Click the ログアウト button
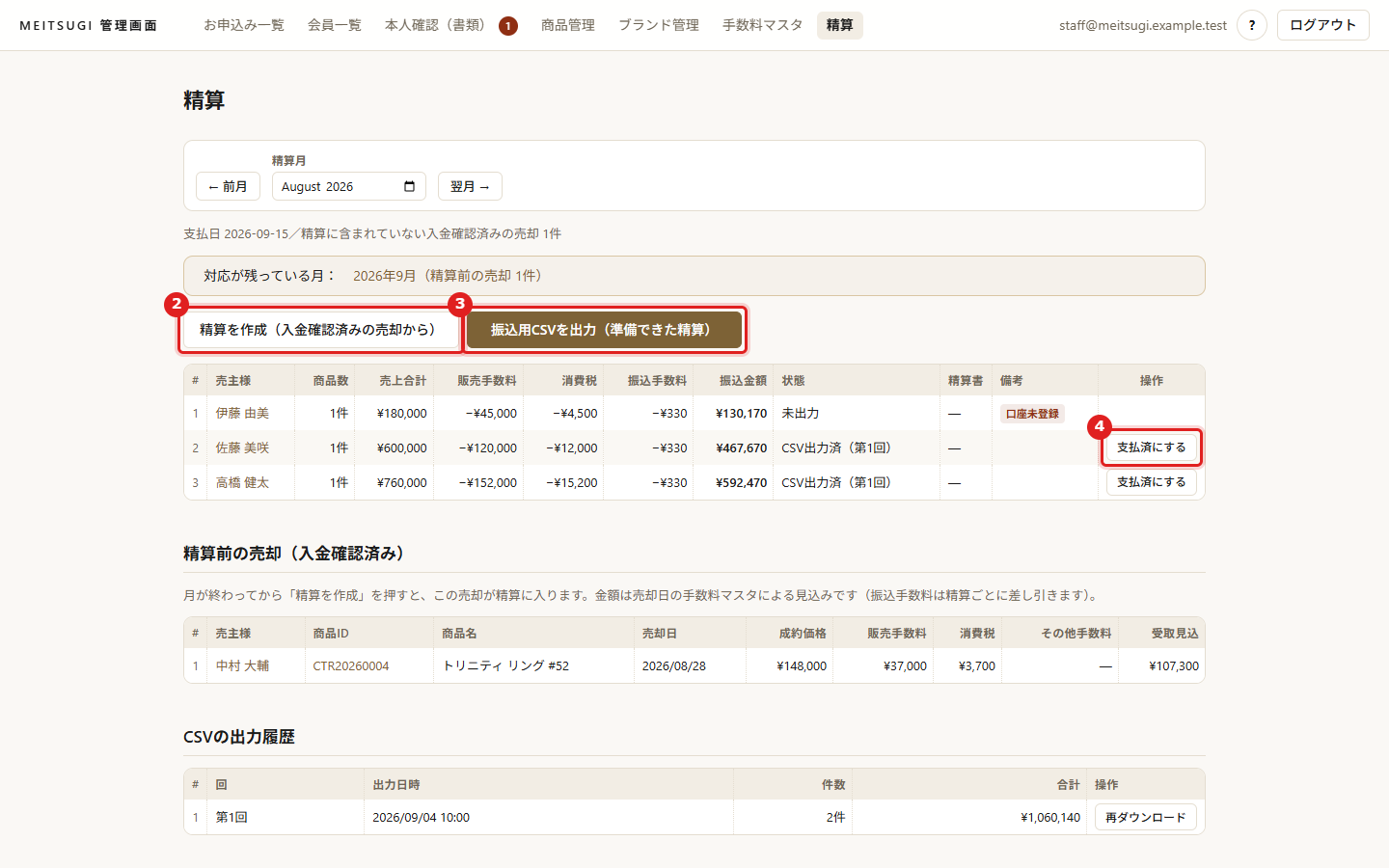1389x868 pixels. (1322, 25)
